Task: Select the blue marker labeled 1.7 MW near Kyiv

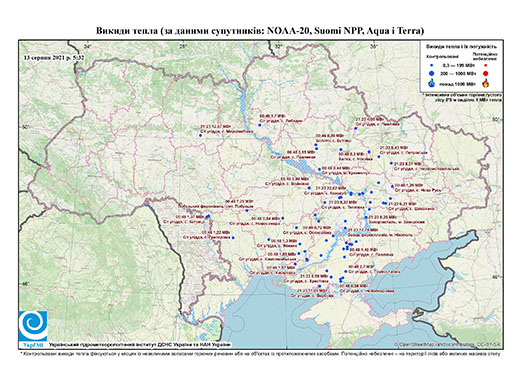Action: coord(259,125)
